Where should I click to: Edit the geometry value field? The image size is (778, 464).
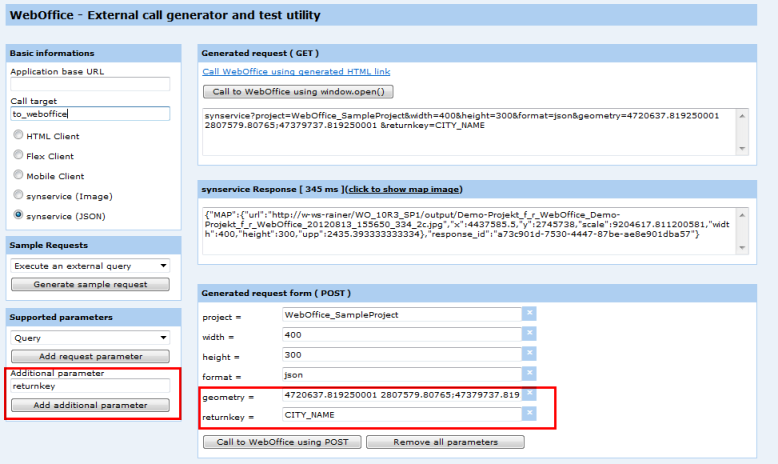(x=402, y=395)
